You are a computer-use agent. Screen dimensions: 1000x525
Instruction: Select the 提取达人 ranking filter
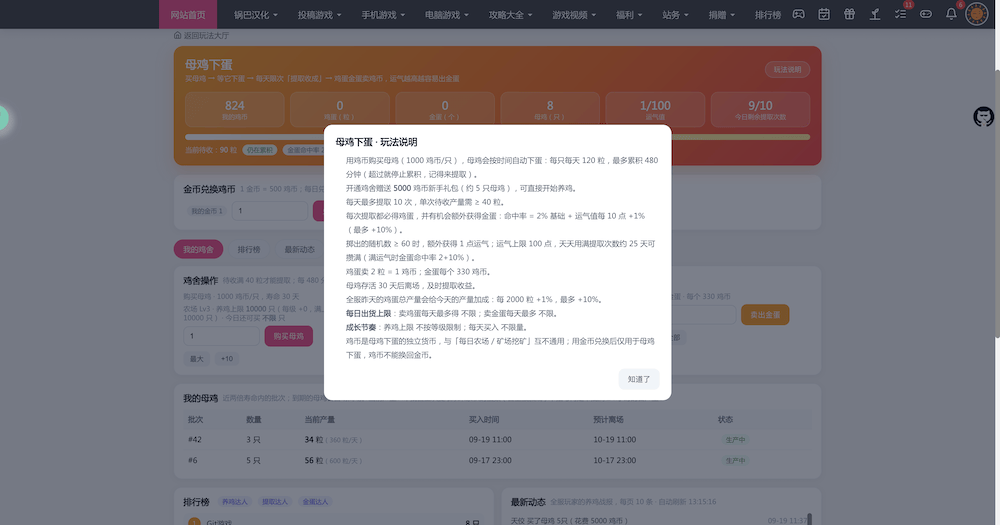(275, 502)
